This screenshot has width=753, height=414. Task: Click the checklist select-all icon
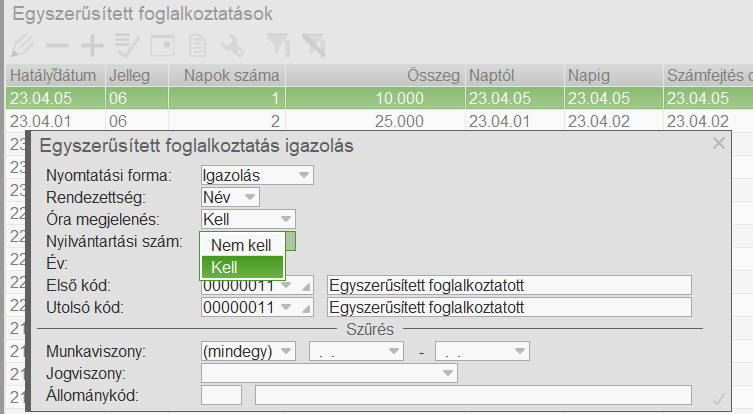click(x=127, y=45)
